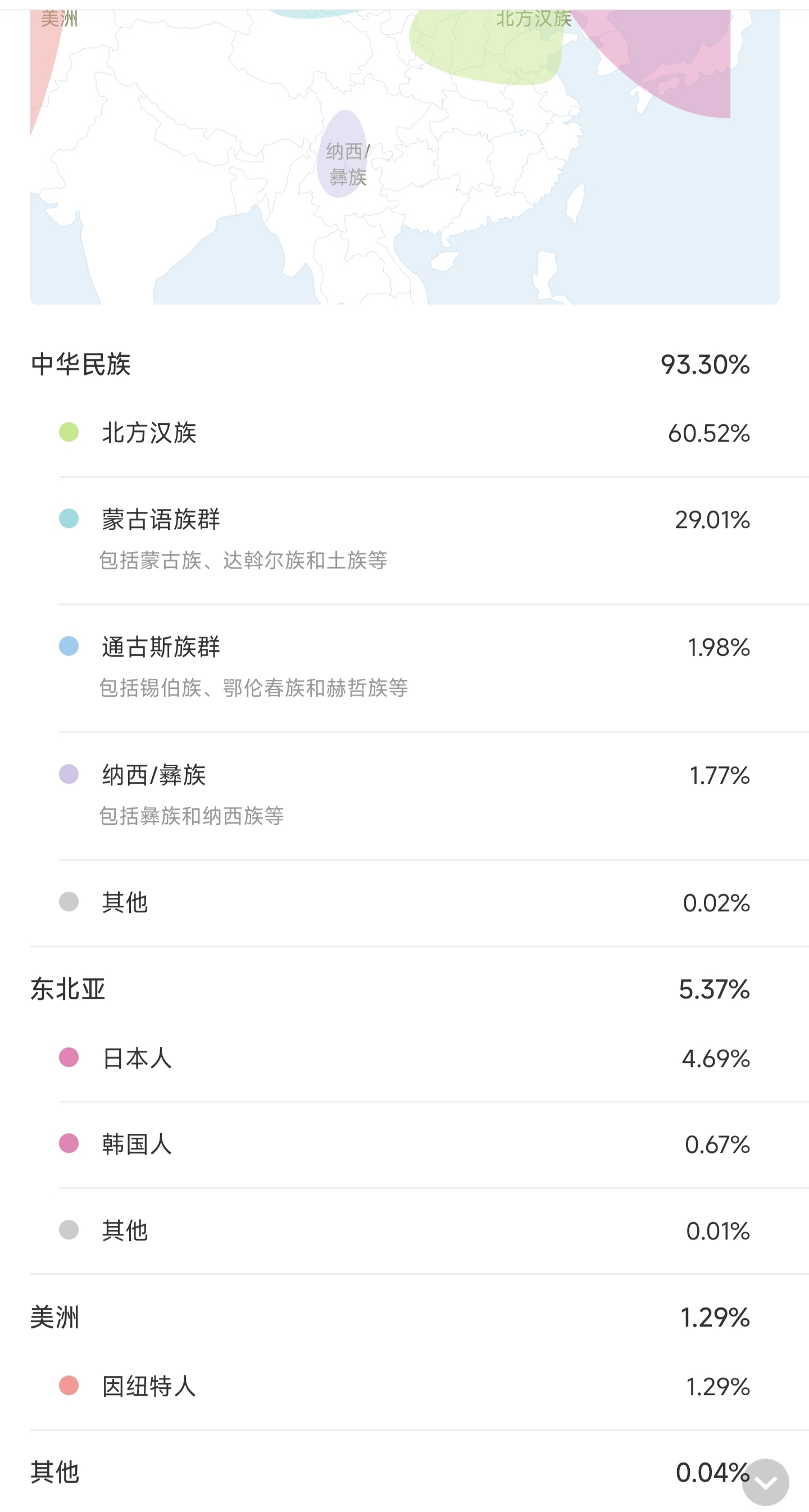Tap the 因纽特人 1.29% row
The width and height of the screenshot is (809, 1512).
[411, 1386]
